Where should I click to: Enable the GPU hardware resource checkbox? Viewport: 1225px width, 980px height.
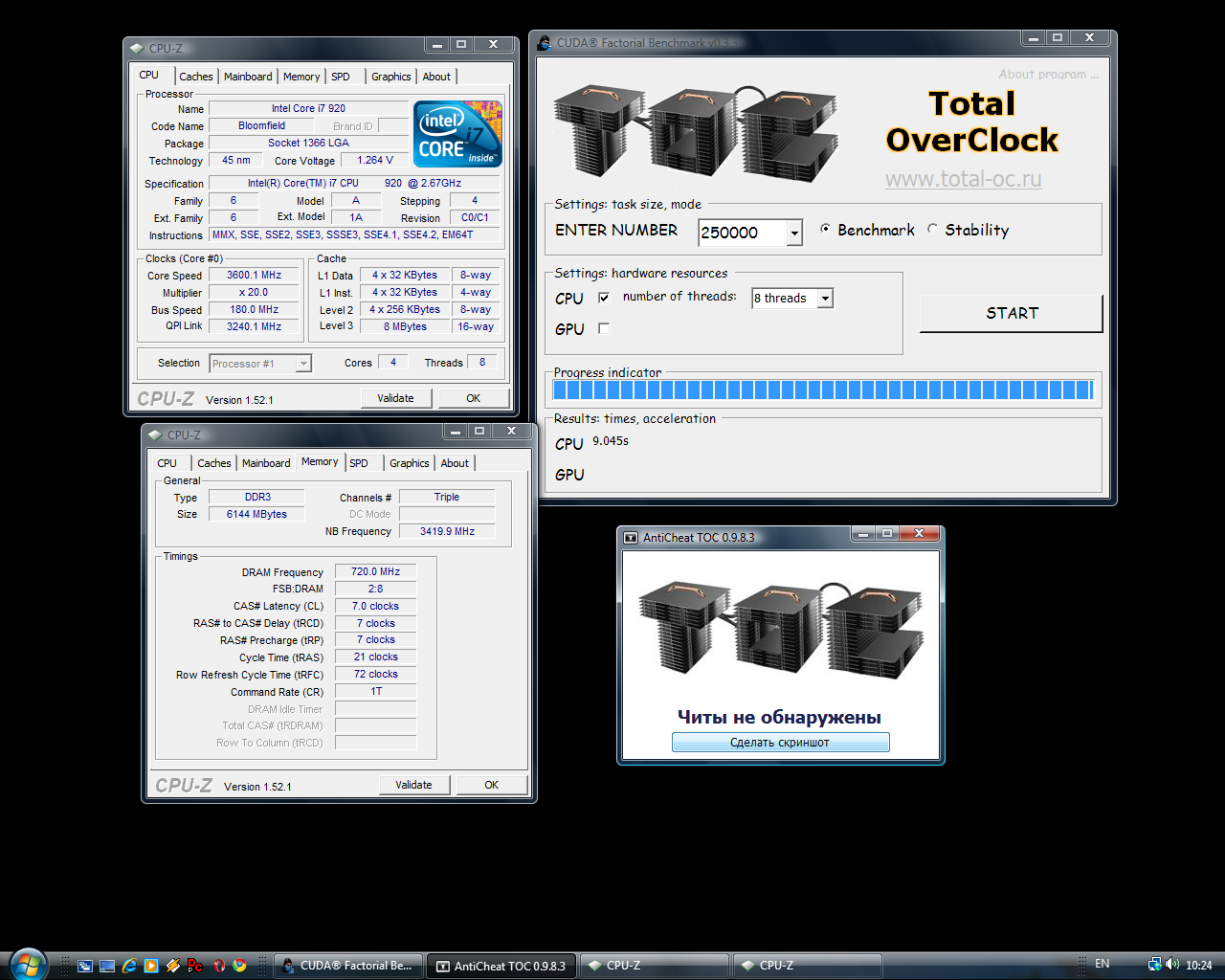[x=604, y=328]
